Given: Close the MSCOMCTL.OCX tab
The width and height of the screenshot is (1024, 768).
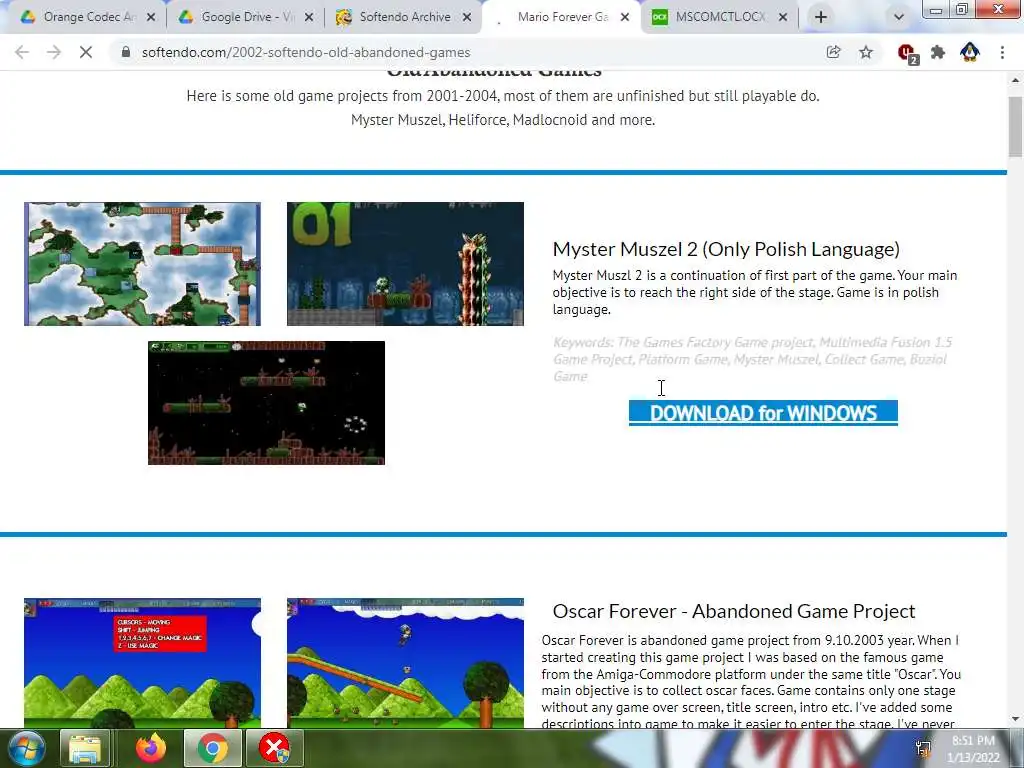Looking at the screenshot, I should 783,17.
